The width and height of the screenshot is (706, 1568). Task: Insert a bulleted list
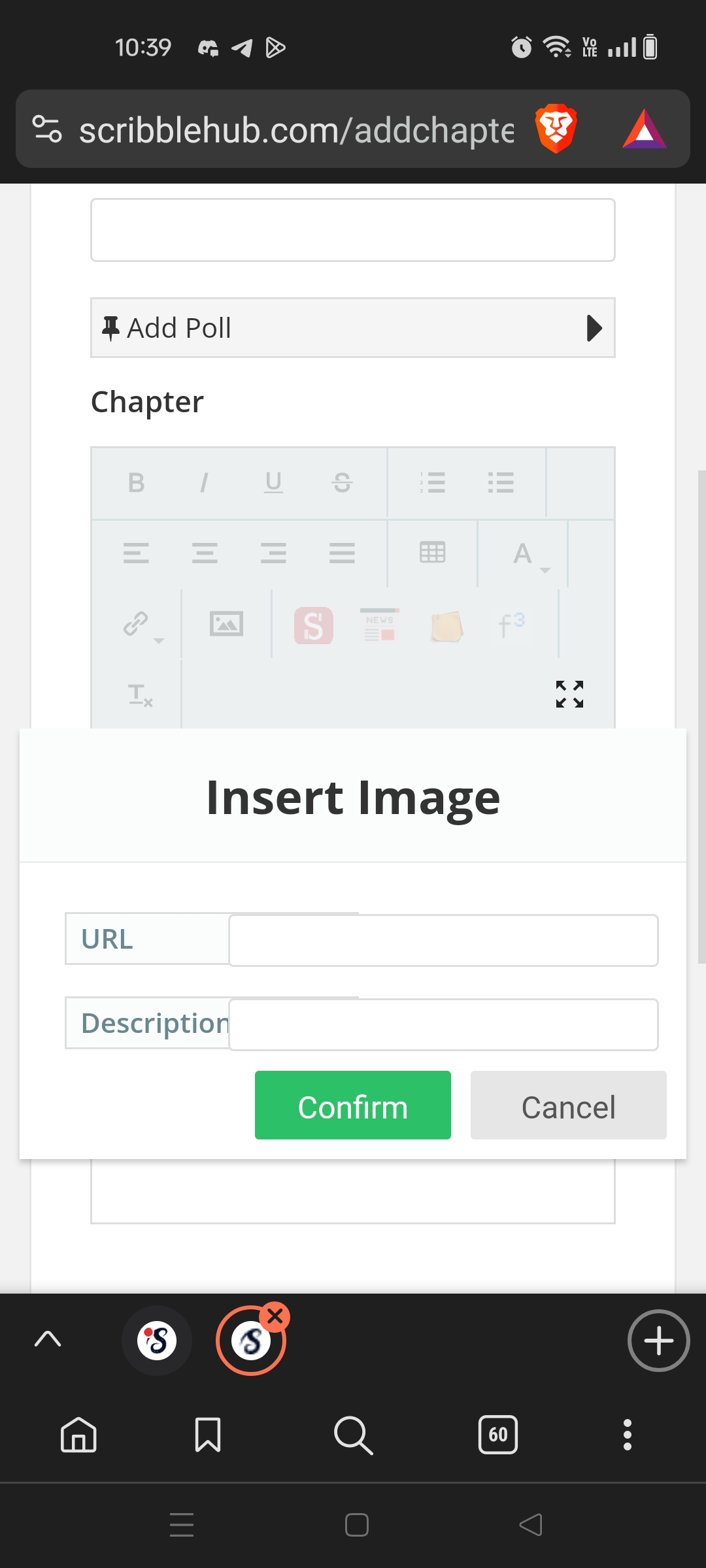(x=501, y=483)
